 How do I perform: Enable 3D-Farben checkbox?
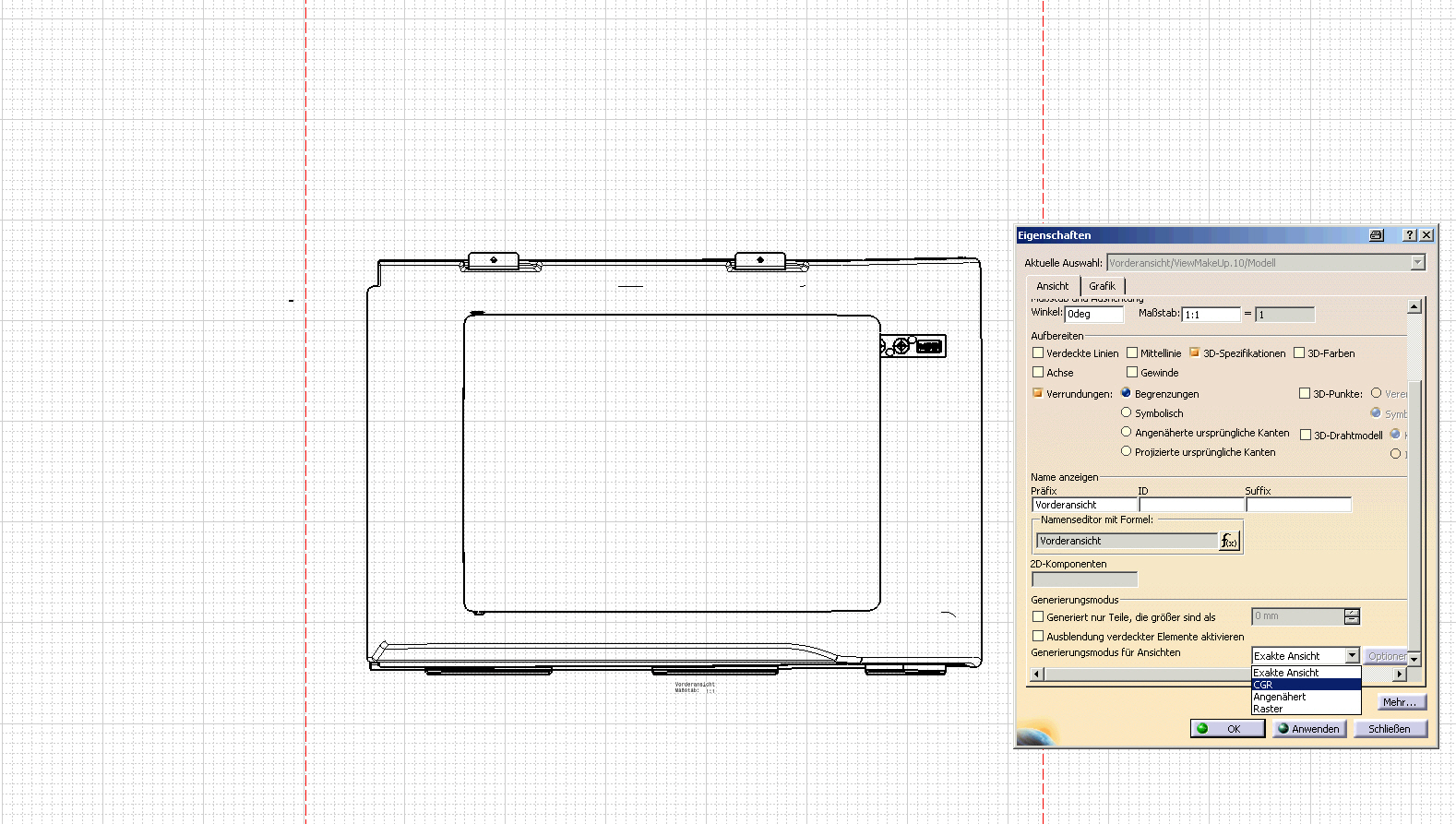coord(1299,352)
